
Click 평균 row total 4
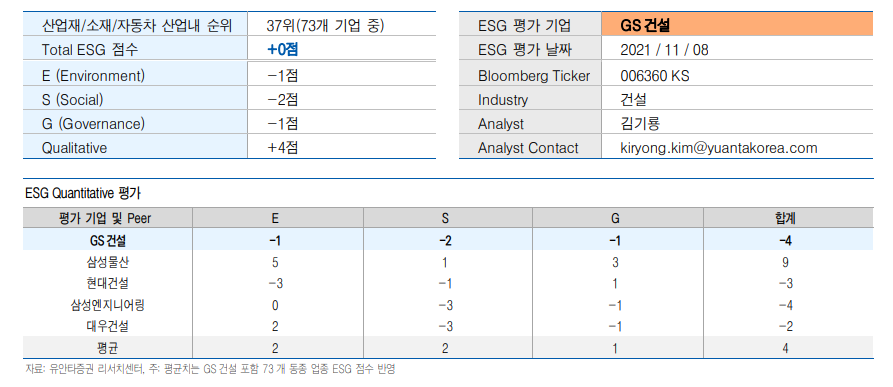pyautogui.click(x=786, y=348)
